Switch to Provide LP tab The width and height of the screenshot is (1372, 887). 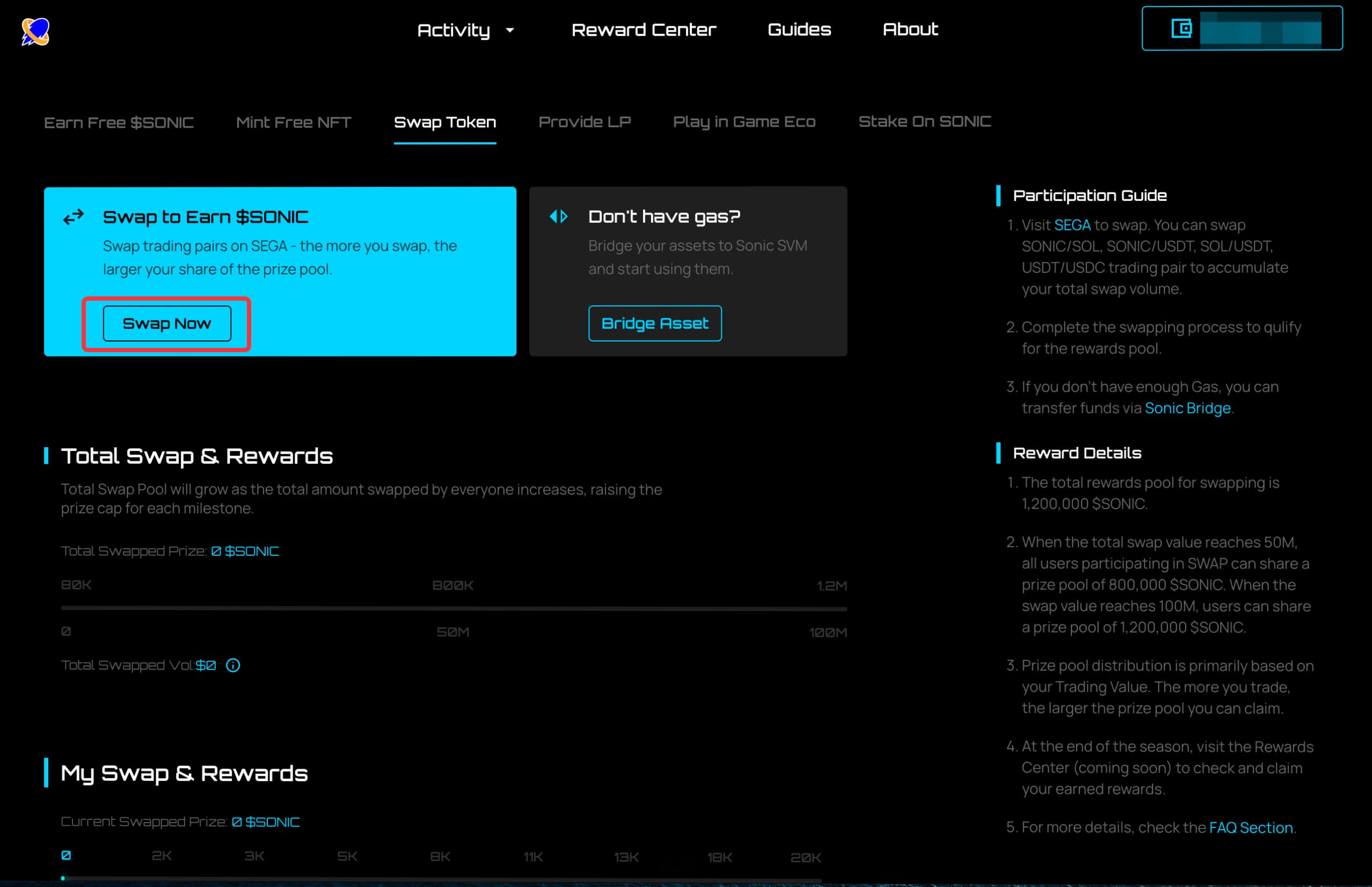585,121
